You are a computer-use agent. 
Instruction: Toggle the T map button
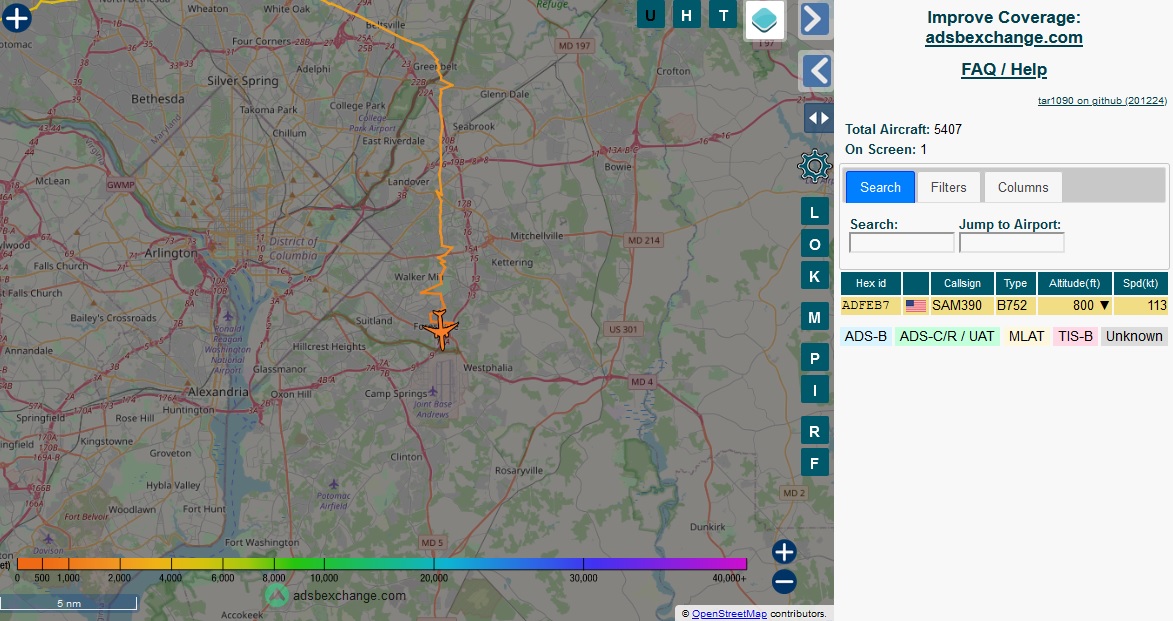click(723, 15)
